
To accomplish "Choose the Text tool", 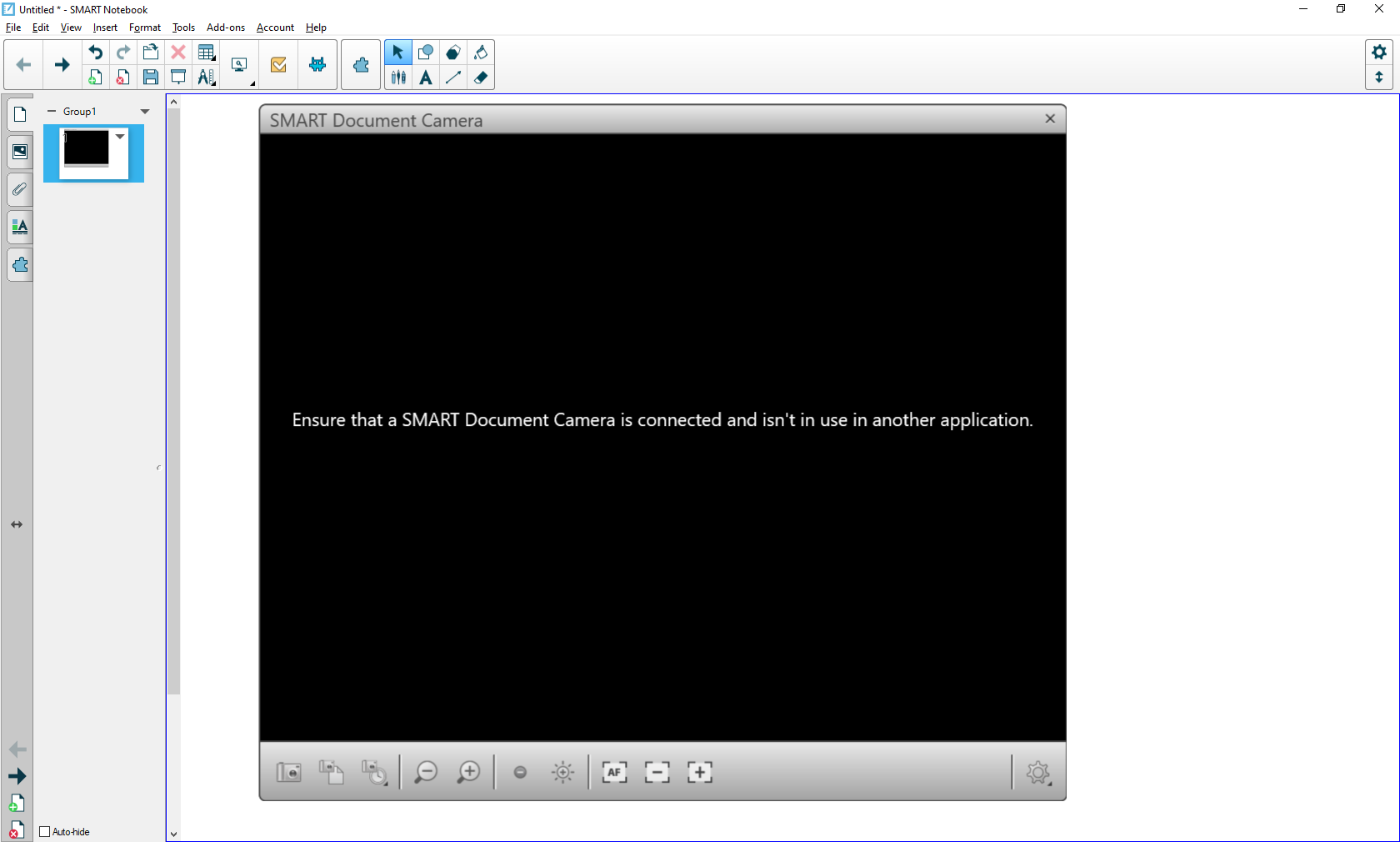I will coord(426,78).
